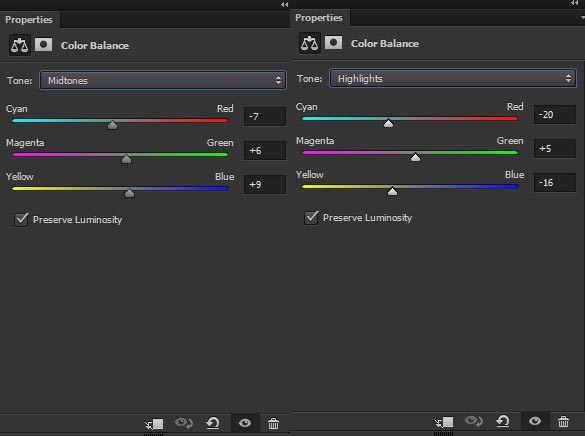This screenshot has height=436, width=585.
Task: Click the Cyan-Red slider handle under Midtones
Action: pyautogui.click(x=112, y=125)
